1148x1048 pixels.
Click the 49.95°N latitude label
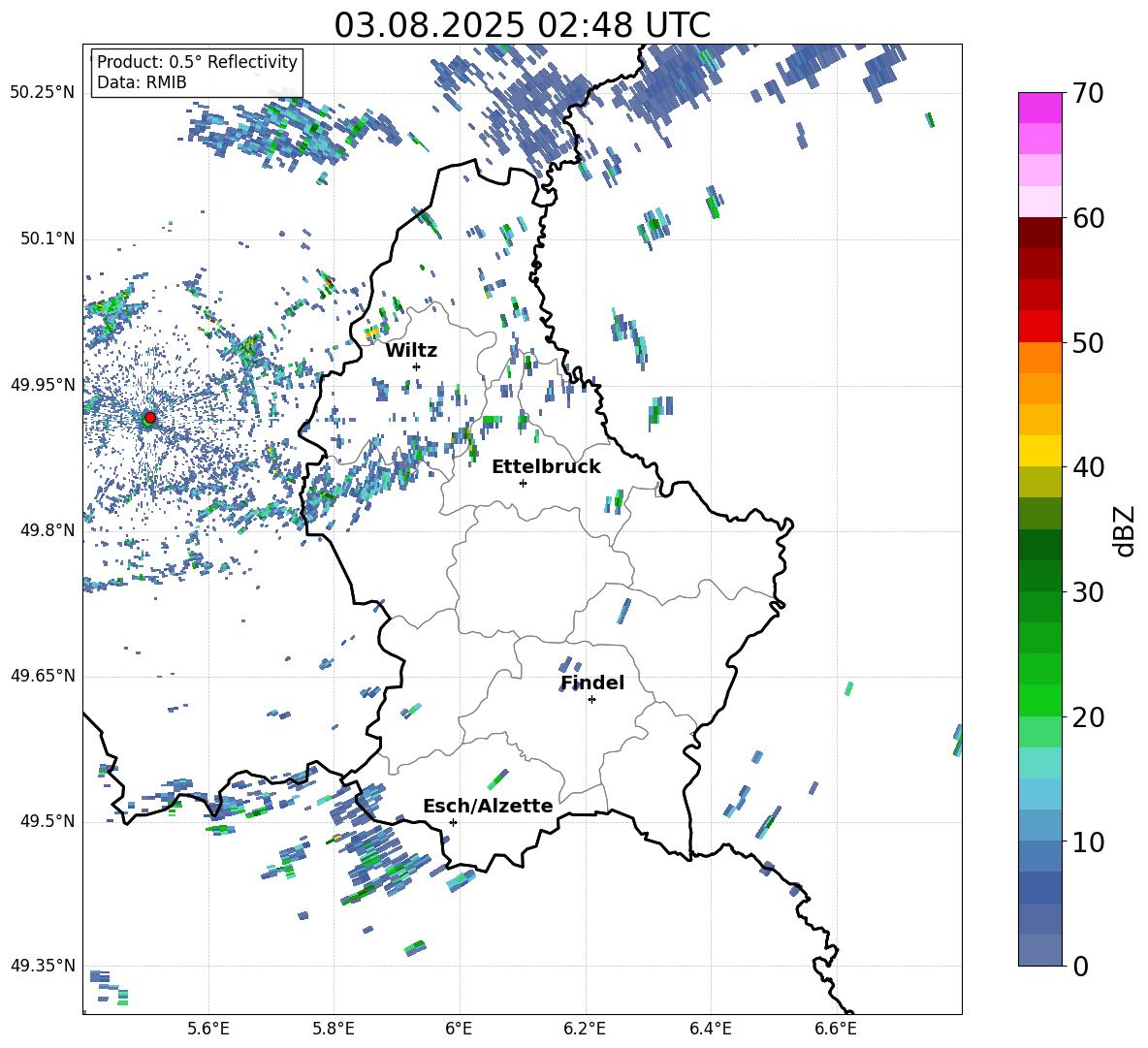coord(43,385)
